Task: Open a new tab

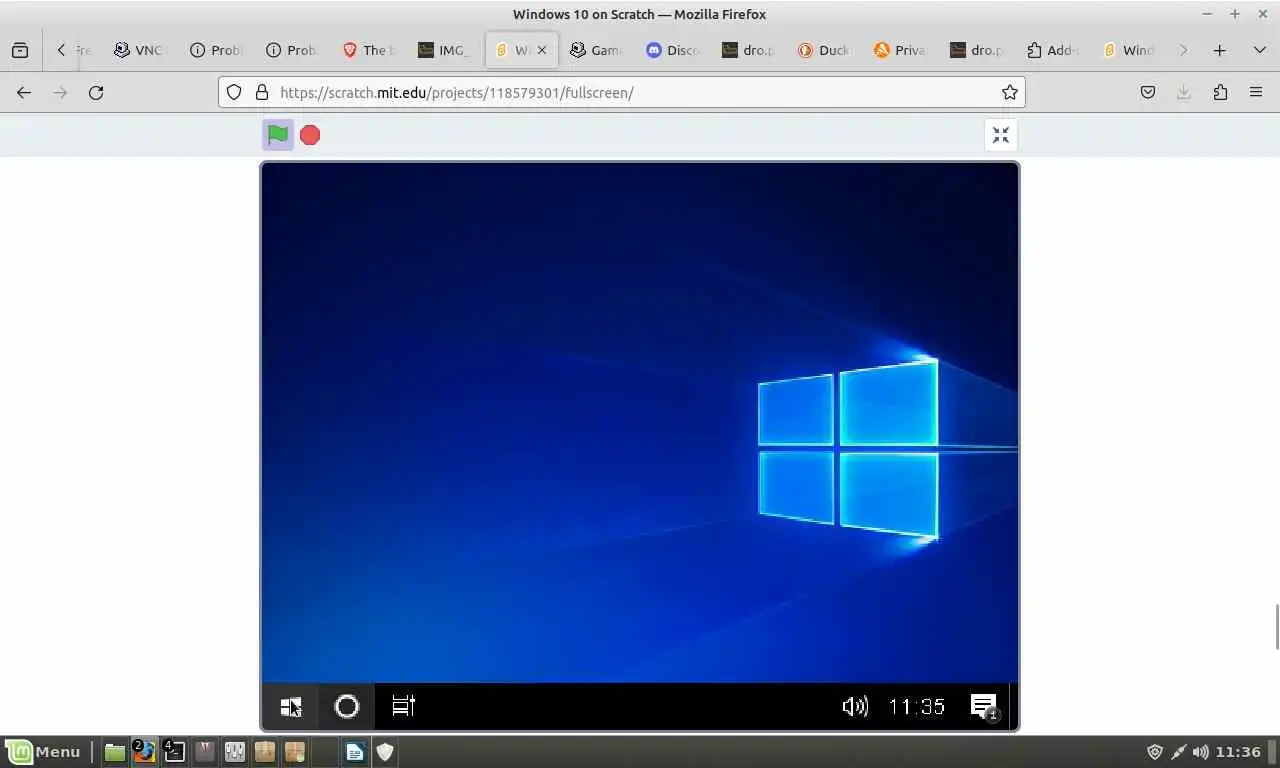Action: pos(1220,50)
